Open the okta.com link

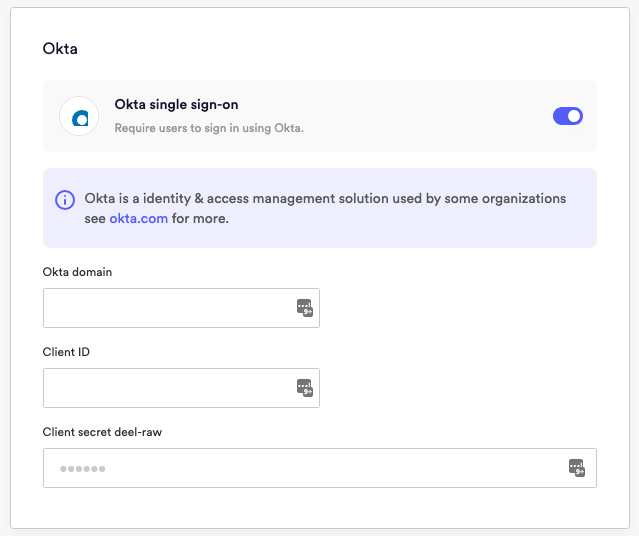point(139,218)
